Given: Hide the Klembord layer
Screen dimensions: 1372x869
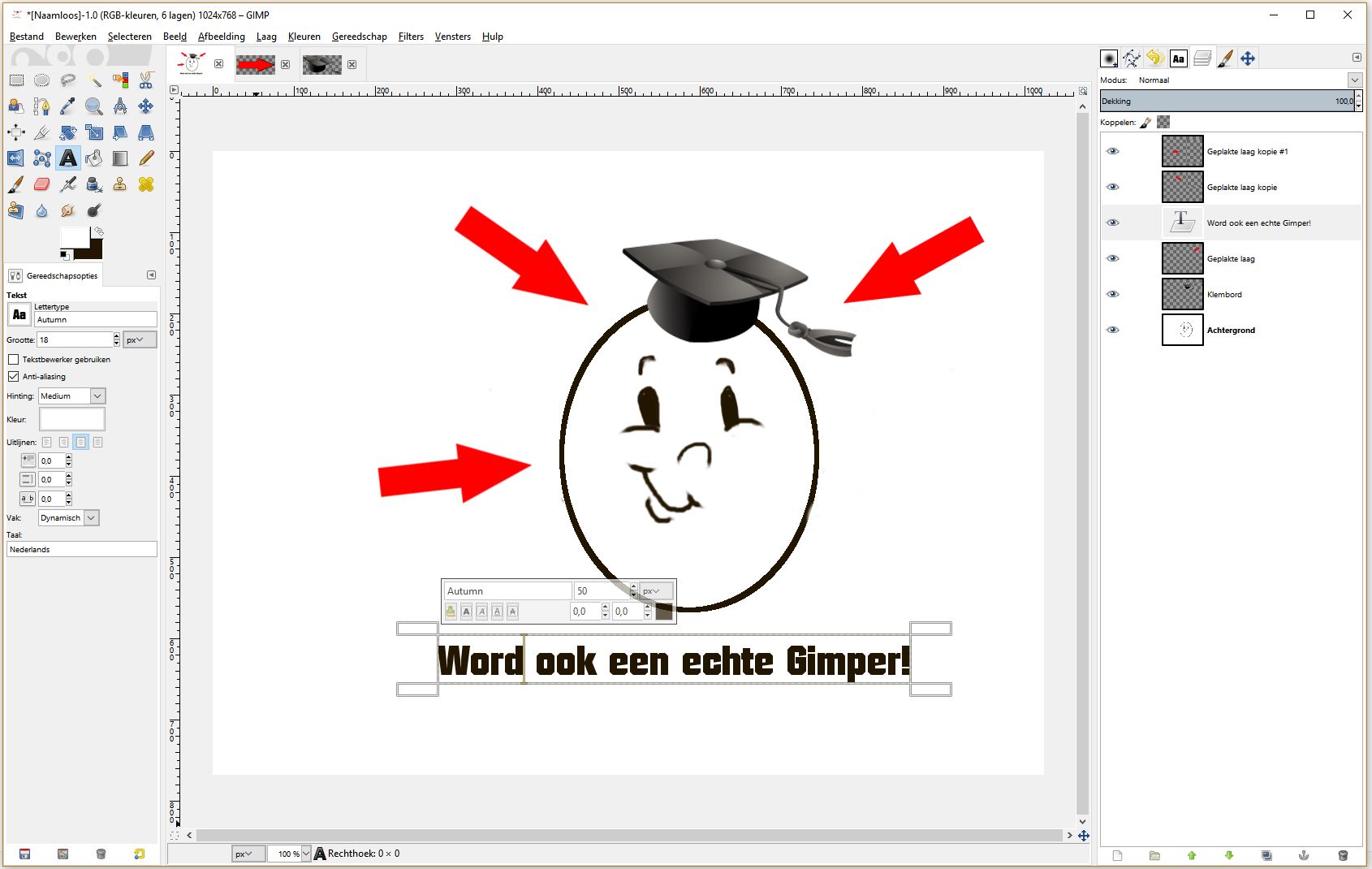Looking at the screenshot, I should click(x=1113, y=294).
